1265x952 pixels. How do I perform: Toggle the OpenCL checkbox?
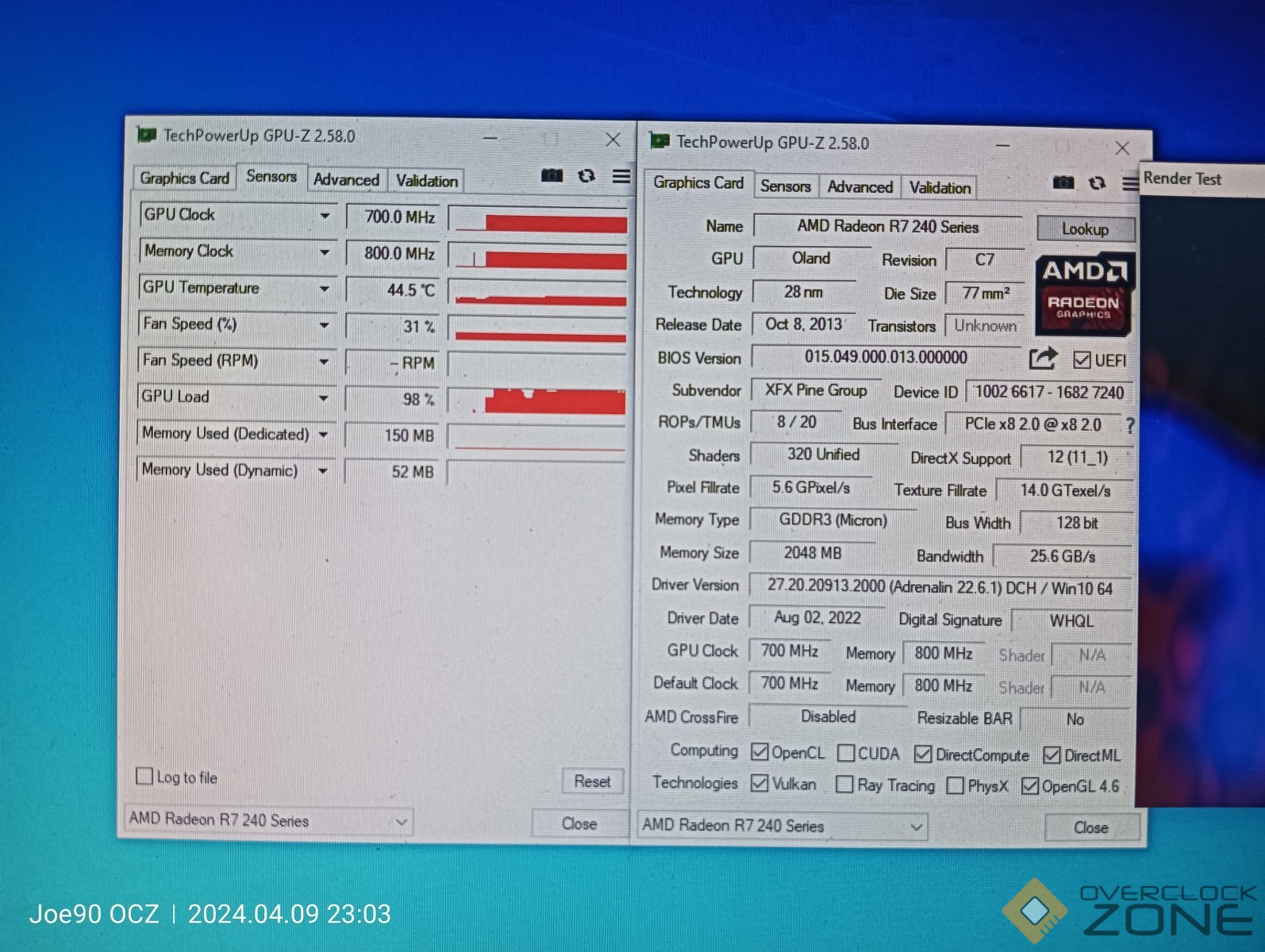point(759,751)
